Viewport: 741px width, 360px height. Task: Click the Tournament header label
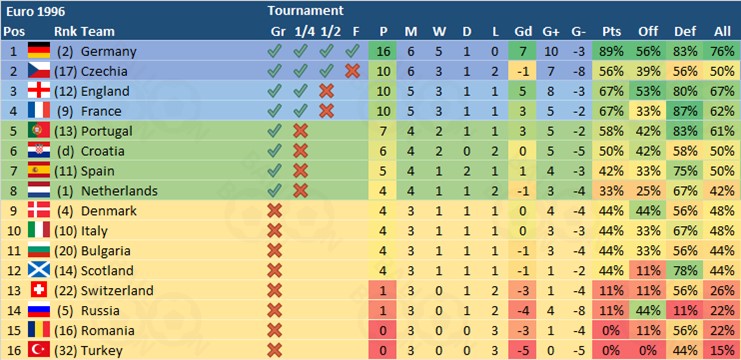coord(305,10)
